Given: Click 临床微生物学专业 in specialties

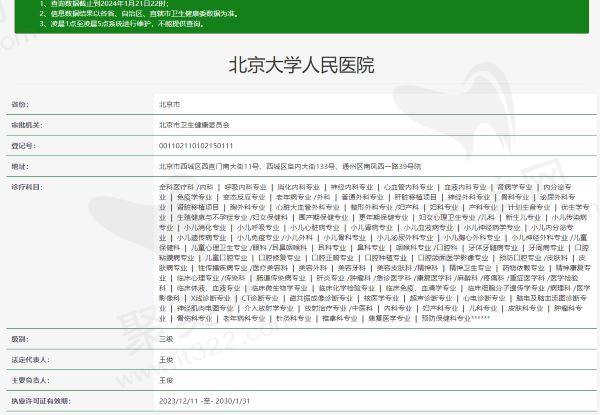Looking at the screenshot, I should tap(279, 288).
